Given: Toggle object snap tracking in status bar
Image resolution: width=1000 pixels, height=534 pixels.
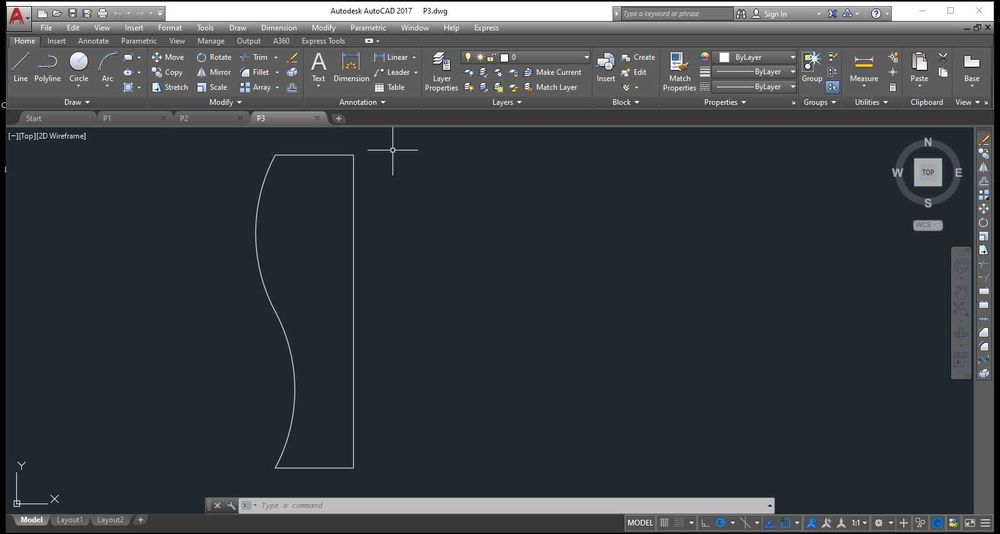Looking at the screenshot, I should [x=769, y=523].
